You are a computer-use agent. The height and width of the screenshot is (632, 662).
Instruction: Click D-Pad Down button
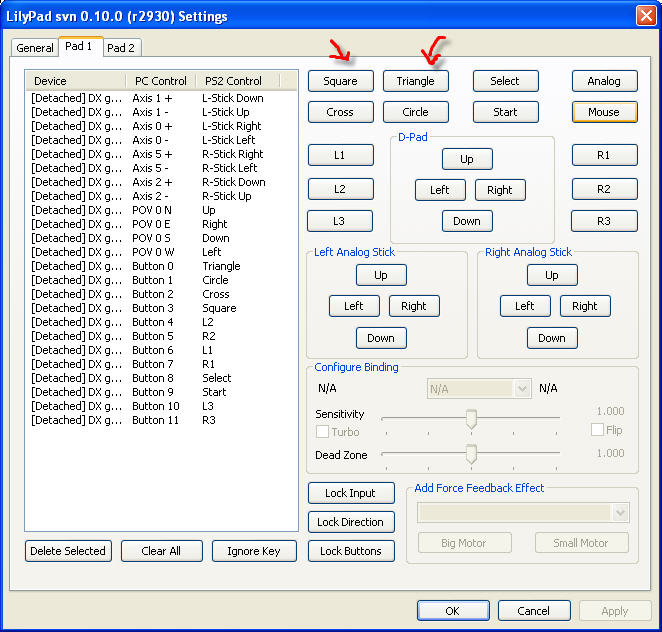467,221
